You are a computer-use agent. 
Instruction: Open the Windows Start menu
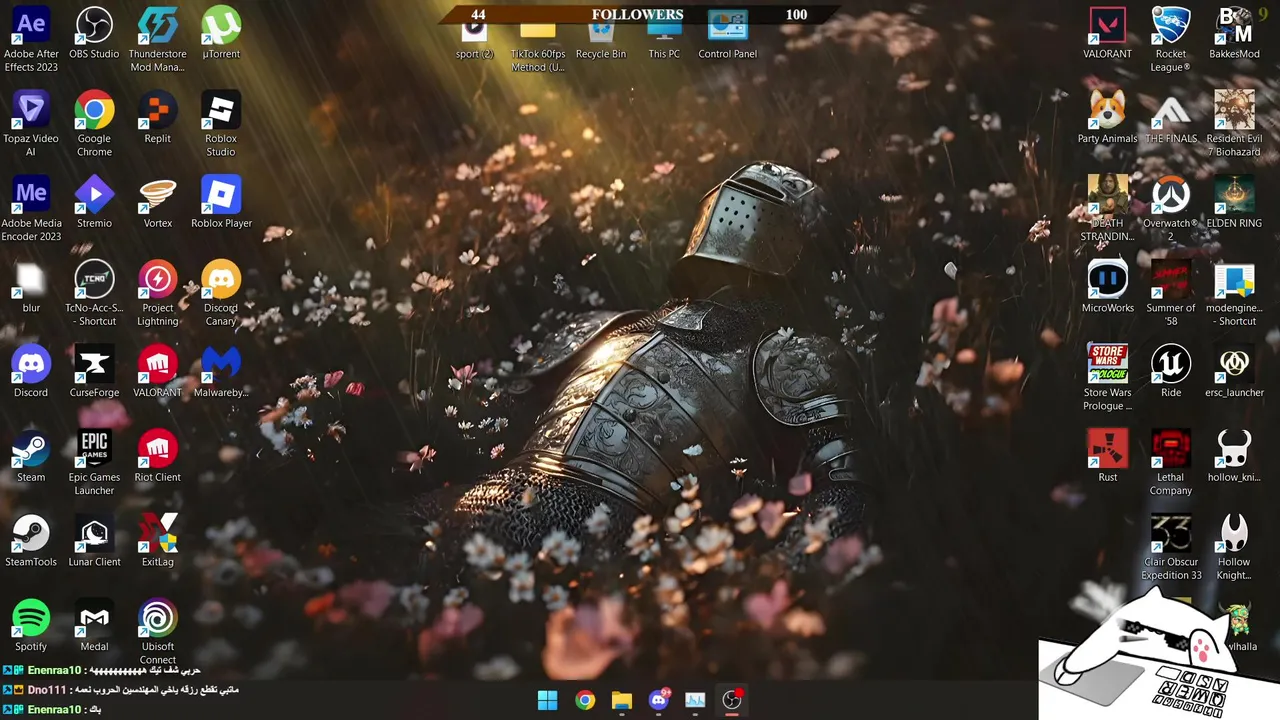click(548, 700)
